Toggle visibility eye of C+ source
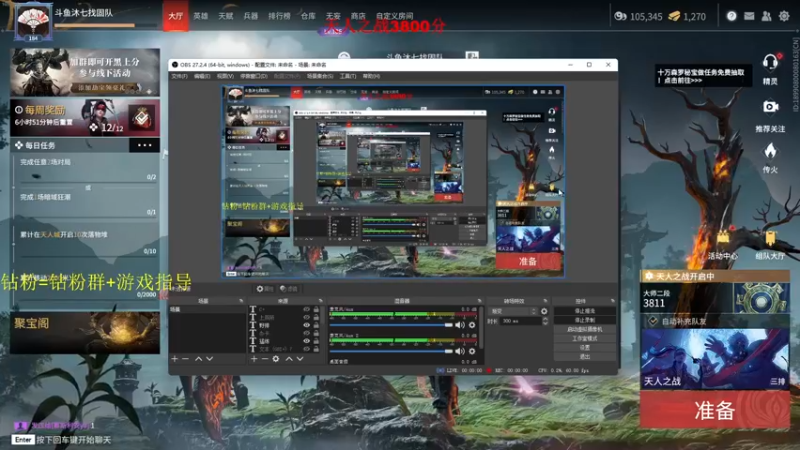 [x=307, y=309]
